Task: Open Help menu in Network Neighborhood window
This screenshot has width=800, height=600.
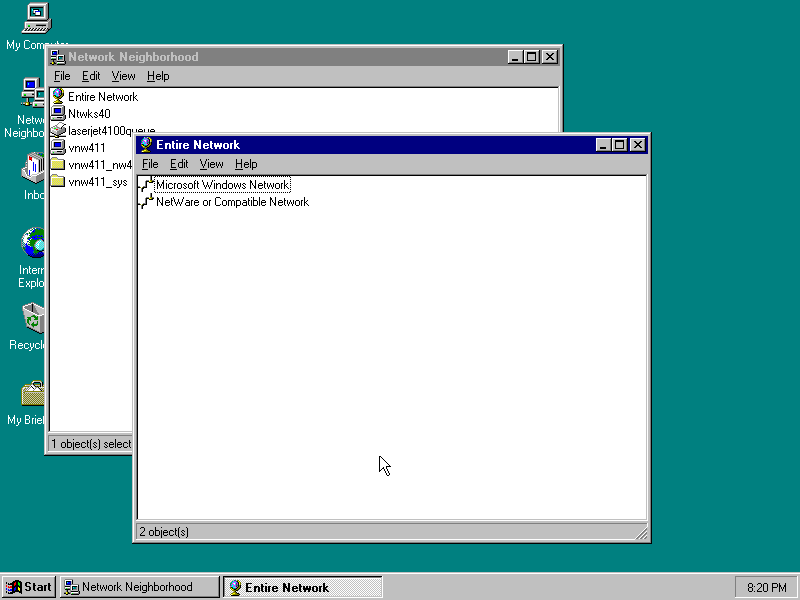Action: (x=158, y=76)
